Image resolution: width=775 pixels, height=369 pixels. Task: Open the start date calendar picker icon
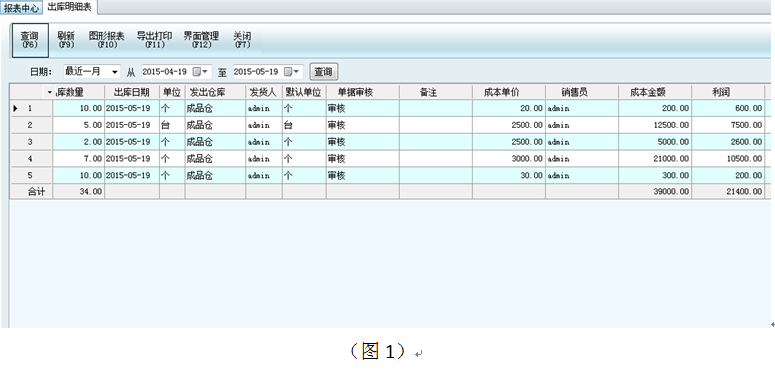click(200, 72)
